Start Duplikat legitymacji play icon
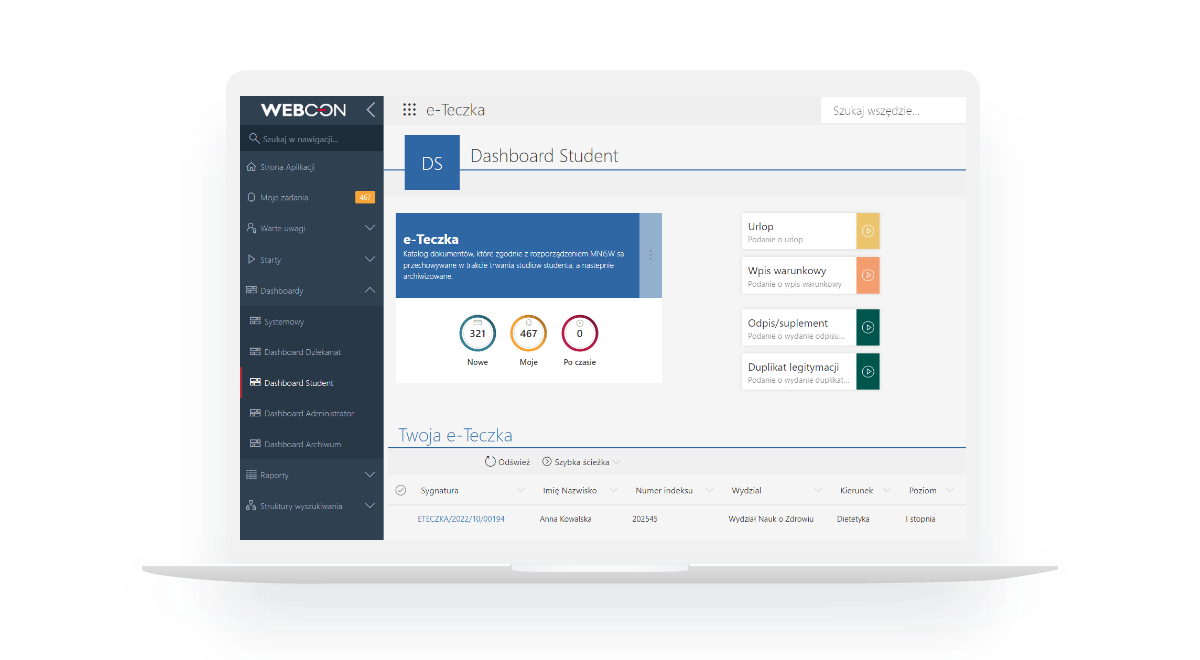1200x660 pixels. pos(868,371)
